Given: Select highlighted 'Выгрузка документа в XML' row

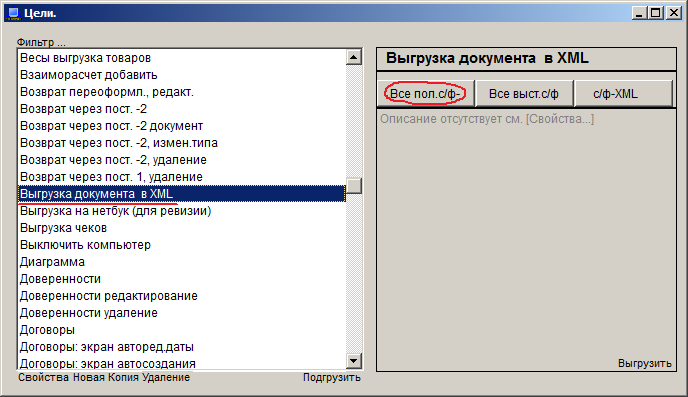Looking at the screenshot, I should (x=182, y=194).
